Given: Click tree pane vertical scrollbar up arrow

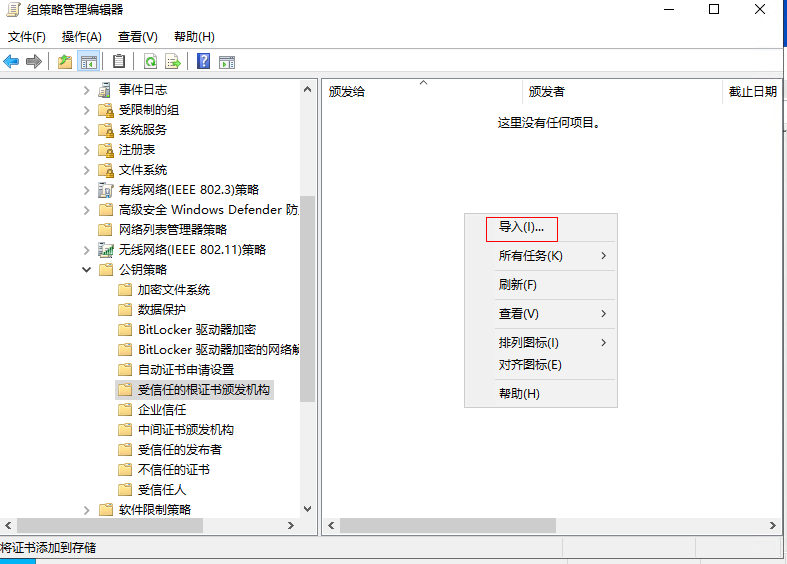Looking at the screenshot, I should (x=308, y=90).
